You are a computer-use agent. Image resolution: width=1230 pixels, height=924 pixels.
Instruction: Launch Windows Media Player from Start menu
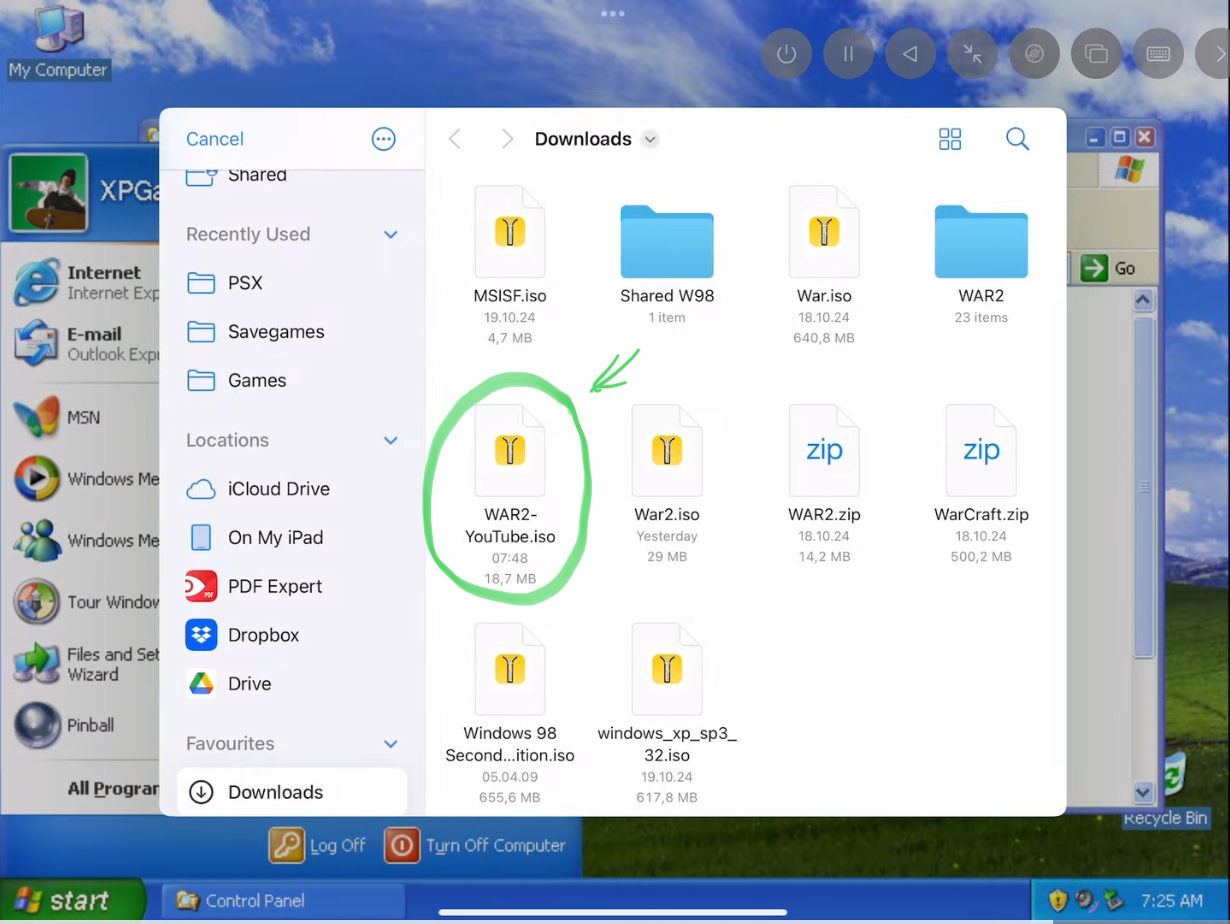85,479
